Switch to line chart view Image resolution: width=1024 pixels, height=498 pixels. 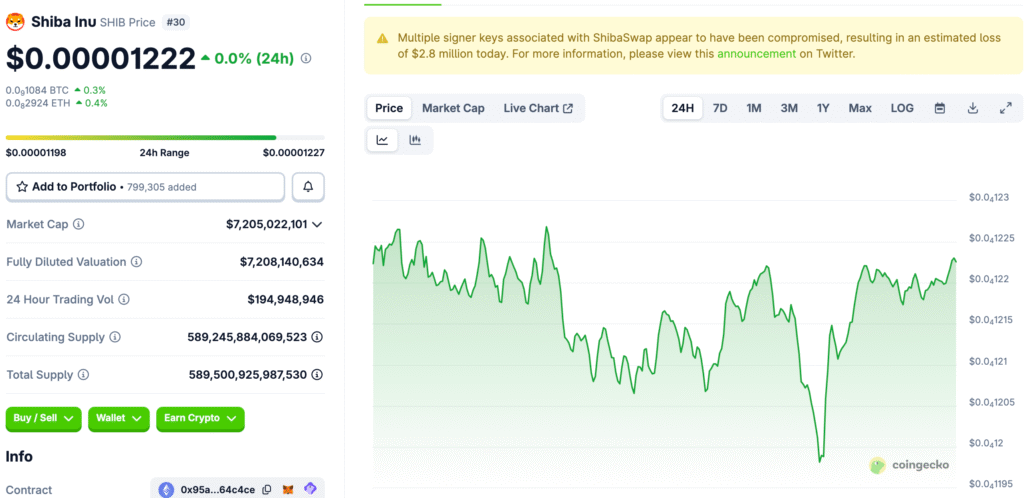[x=383, y=140]
